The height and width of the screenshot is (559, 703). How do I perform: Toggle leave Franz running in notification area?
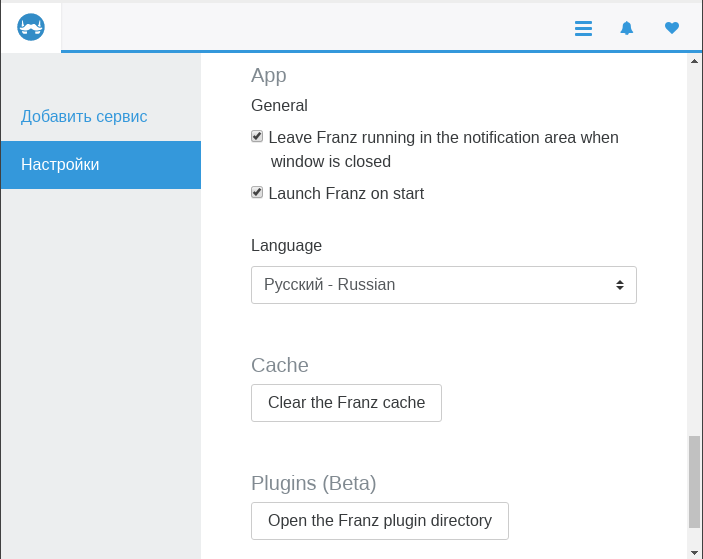tap(257, 136)
